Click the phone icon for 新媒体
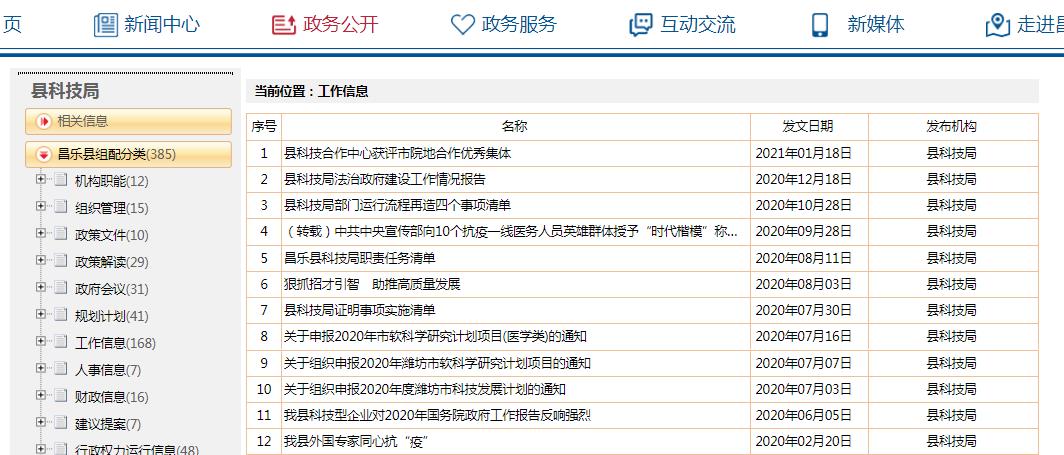Viewport: 1064px width, 455px height. (820, 25)
